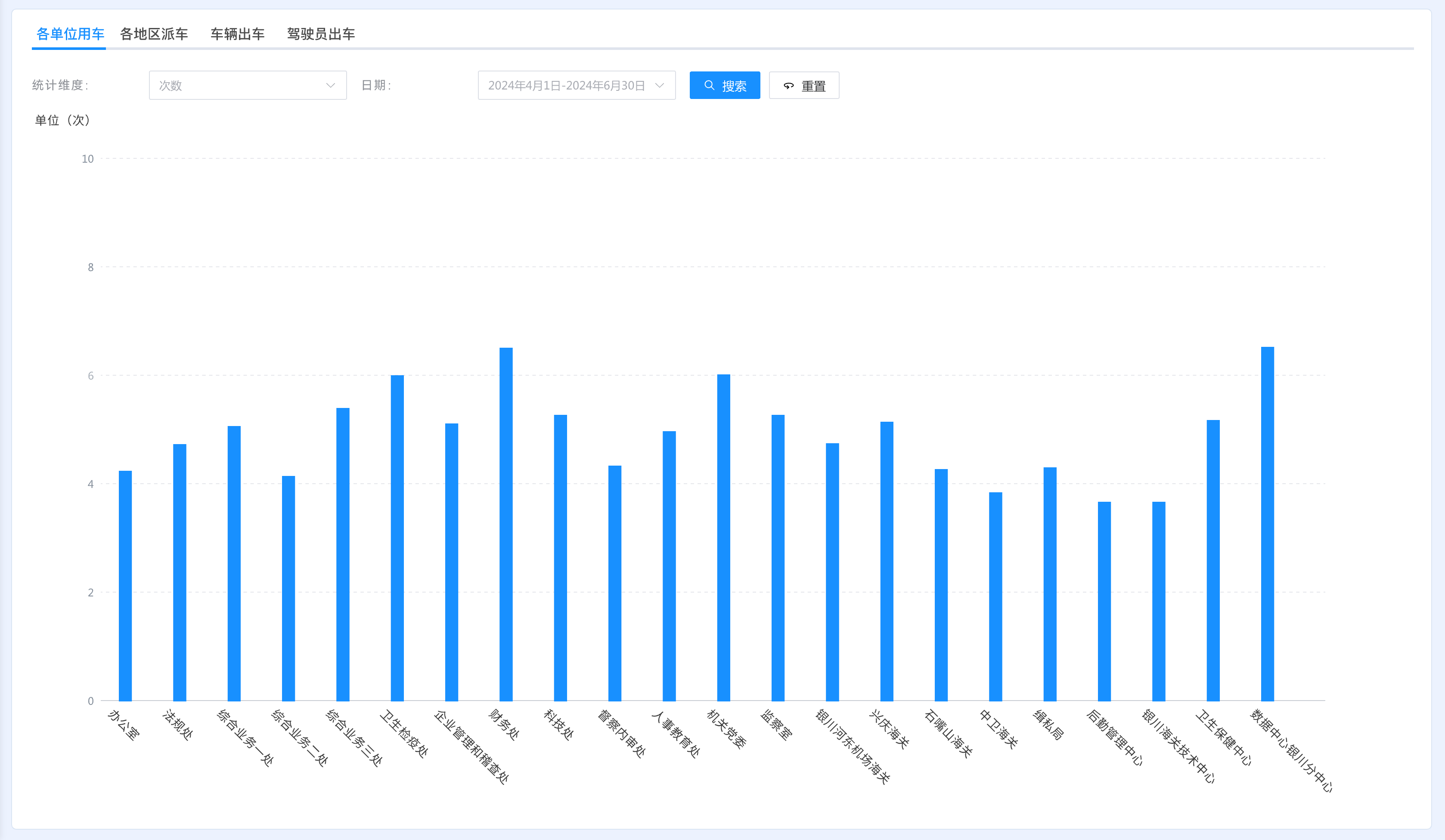Click the date text 2024年4月1日-2024年6月30日
The image size is (1445, 840).
(566, 85)
